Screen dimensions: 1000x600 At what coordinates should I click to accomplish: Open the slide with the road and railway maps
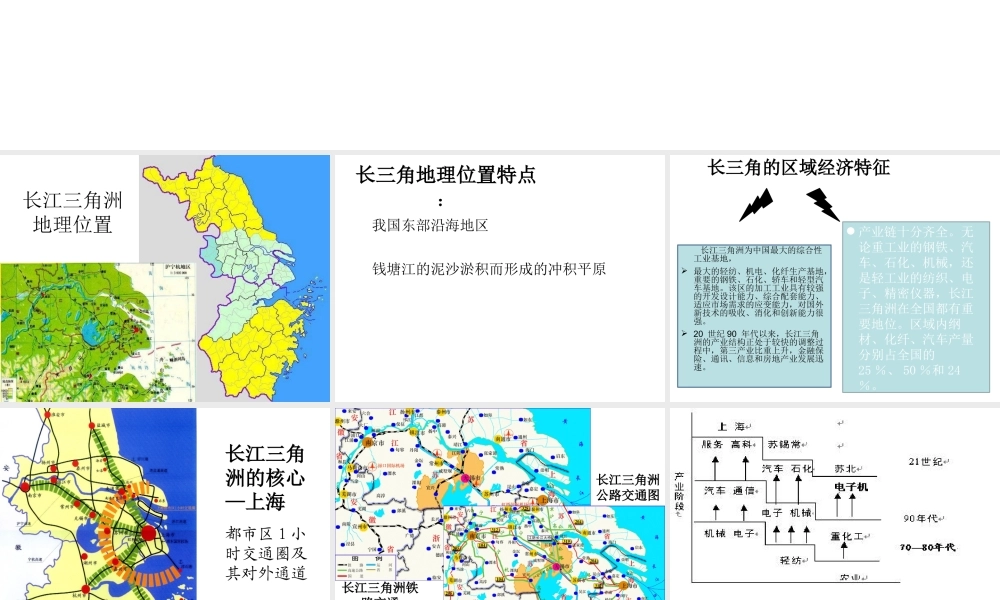click(x=500, y=504)
